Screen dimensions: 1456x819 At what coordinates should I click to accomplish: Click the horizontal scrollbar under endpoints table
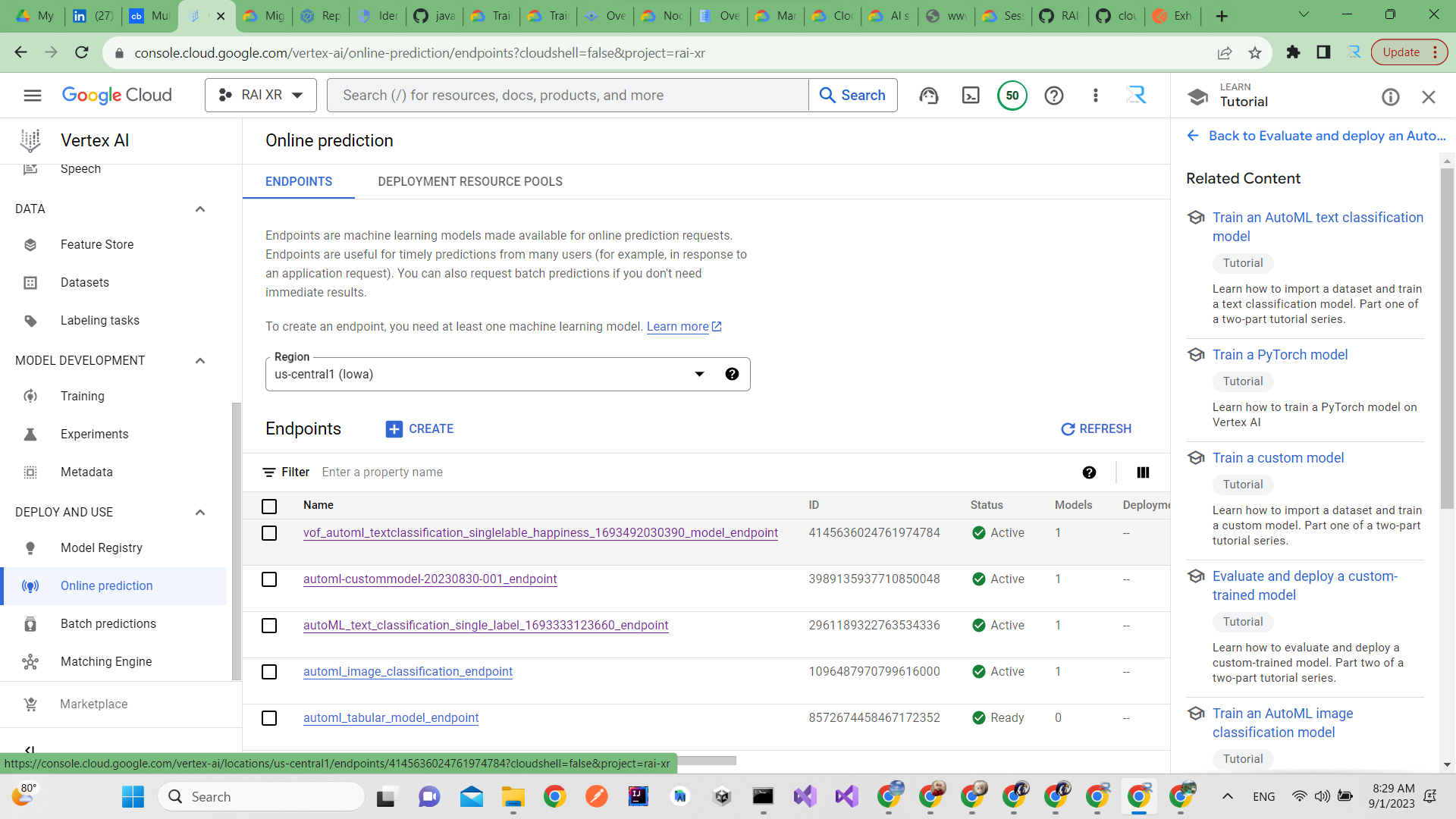705,761
